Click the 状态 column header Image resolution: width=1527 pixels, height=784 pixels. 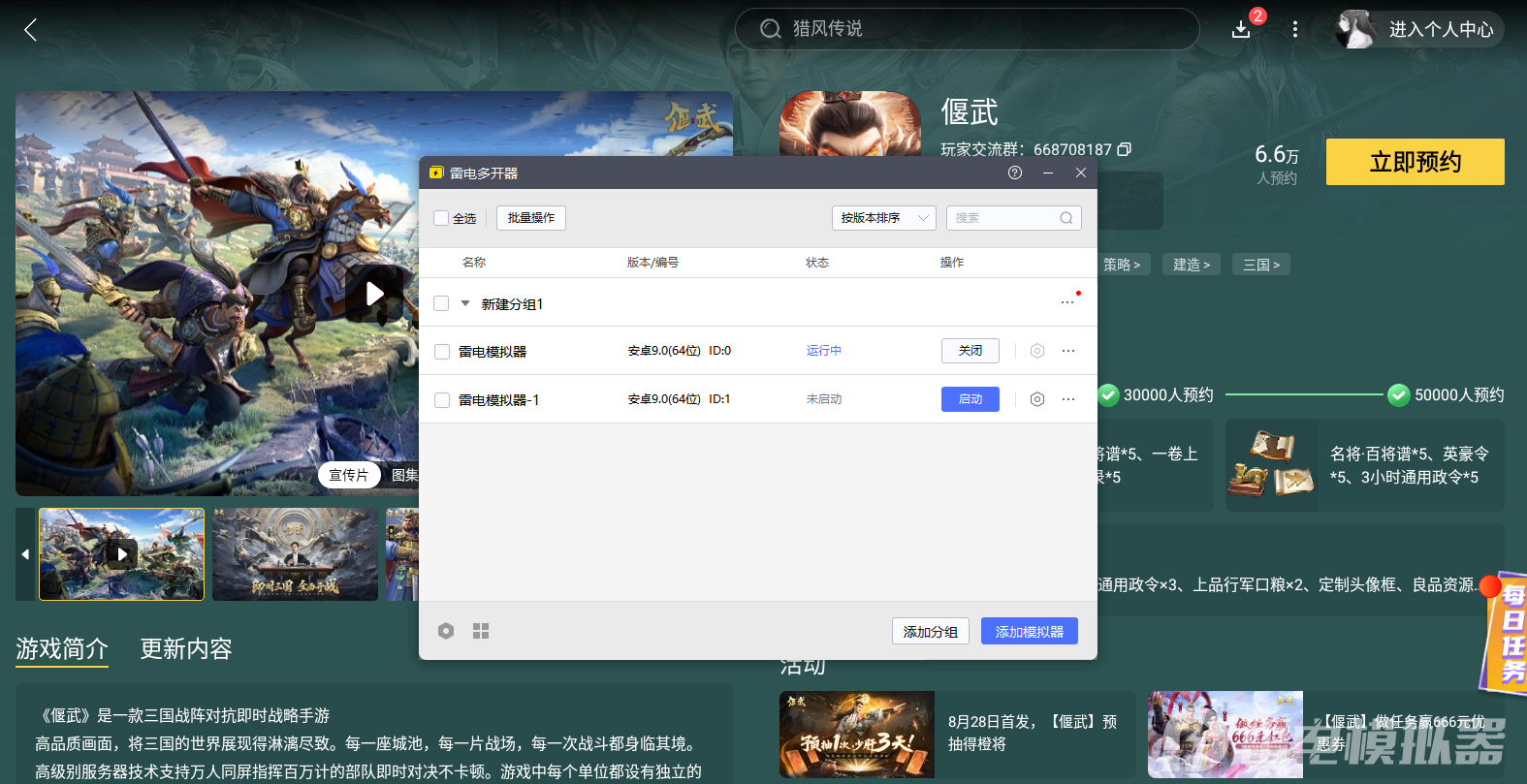[817, 263]
